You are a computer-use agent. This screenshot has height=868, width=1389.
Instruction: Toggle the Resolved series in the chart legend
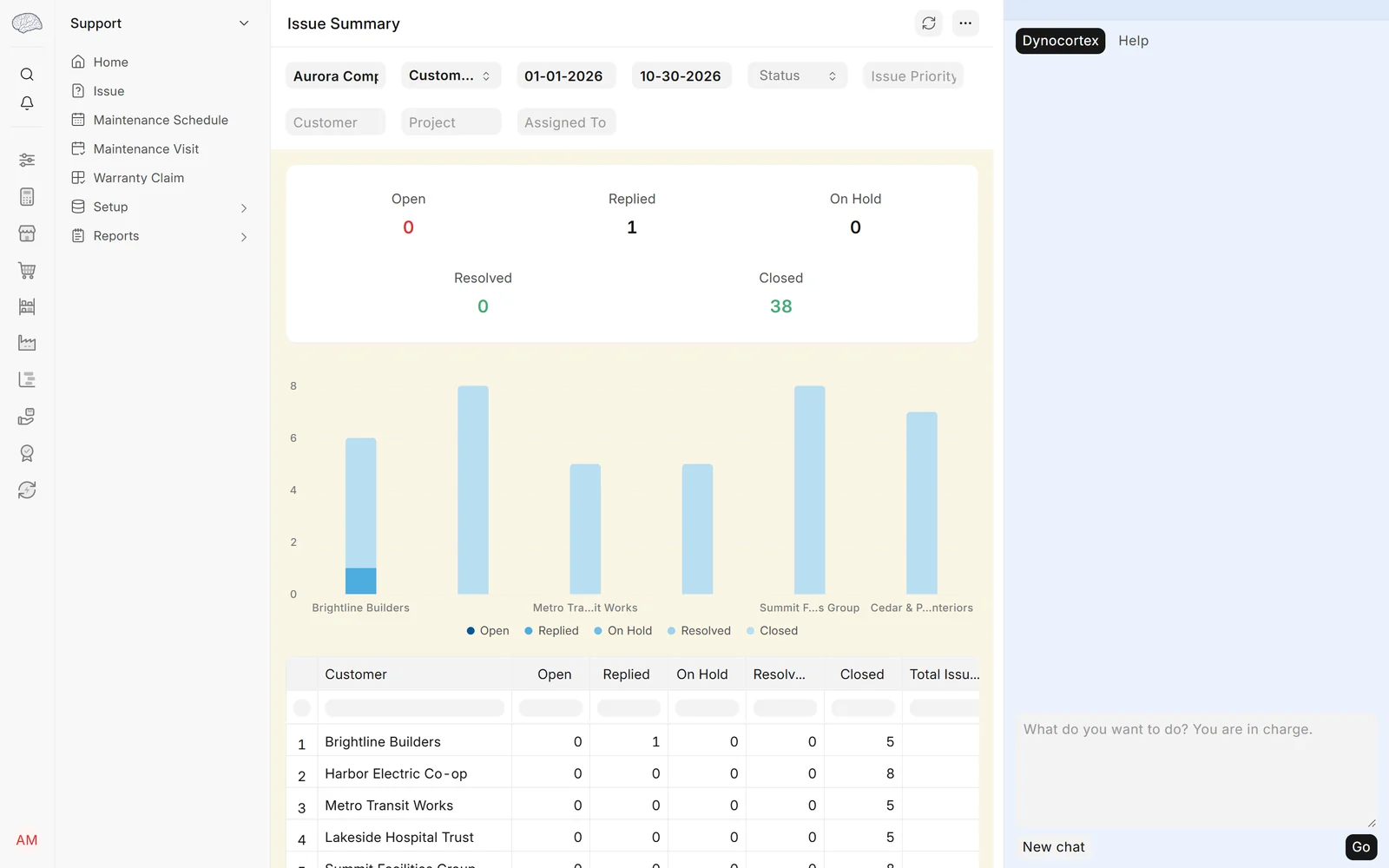(x=699, y=631)
